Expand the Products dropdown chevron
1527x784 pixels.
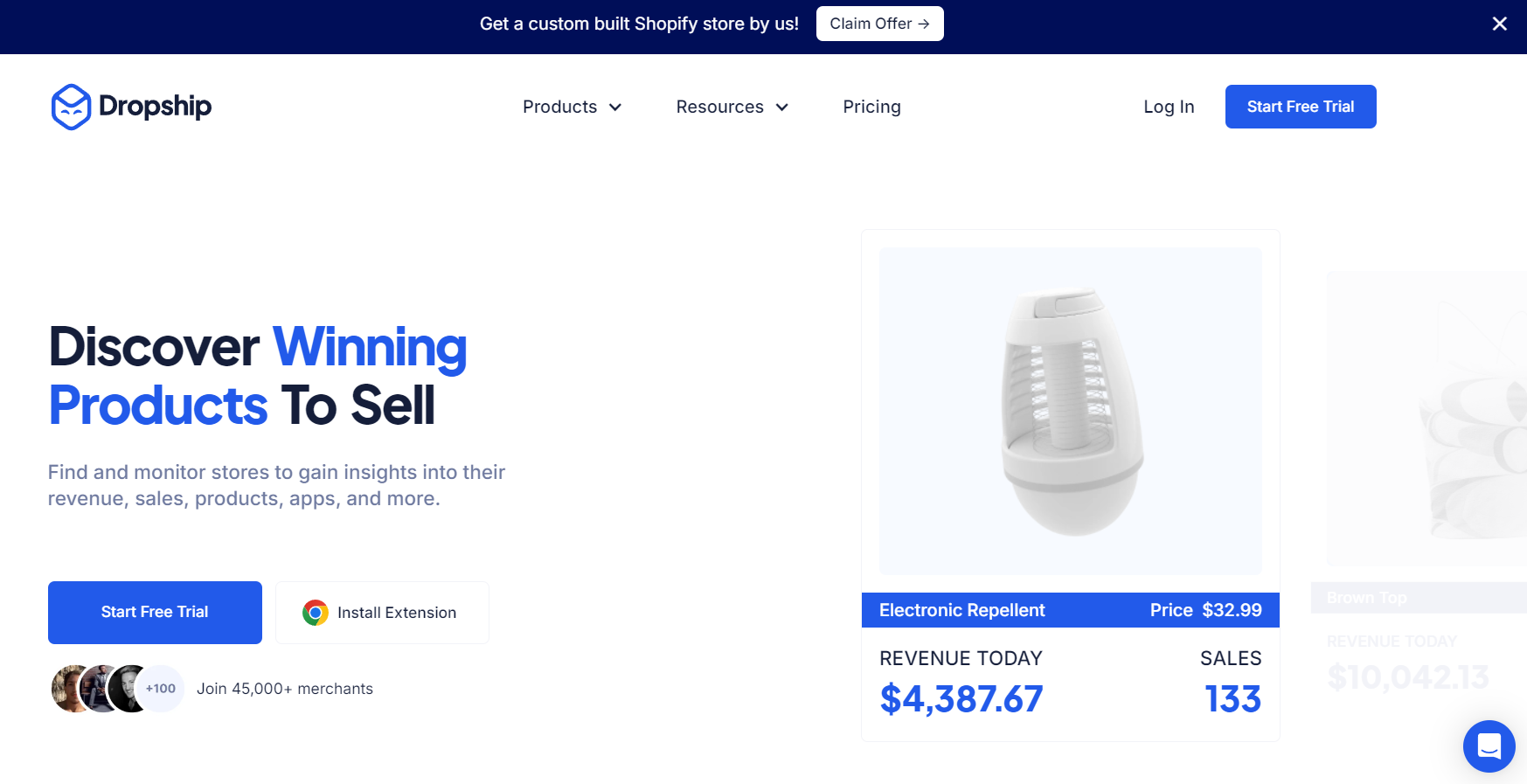point(615,108)
